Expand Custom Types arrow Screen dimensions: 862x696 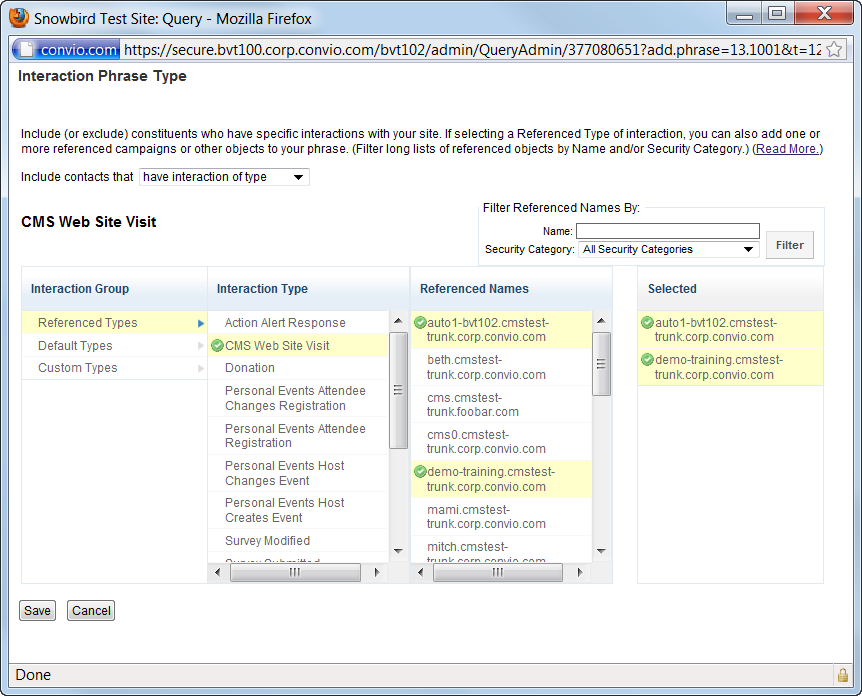tap(201, 368)
